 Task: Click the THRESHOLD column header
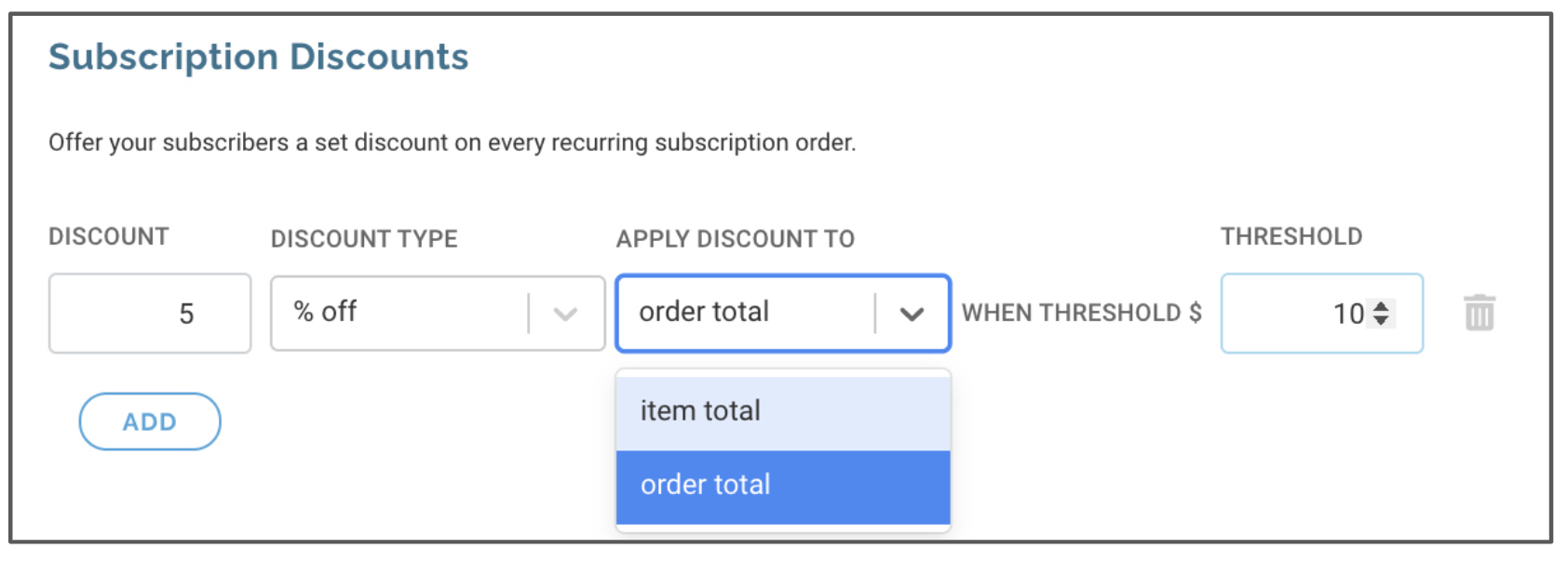[x=1291, y=236]
